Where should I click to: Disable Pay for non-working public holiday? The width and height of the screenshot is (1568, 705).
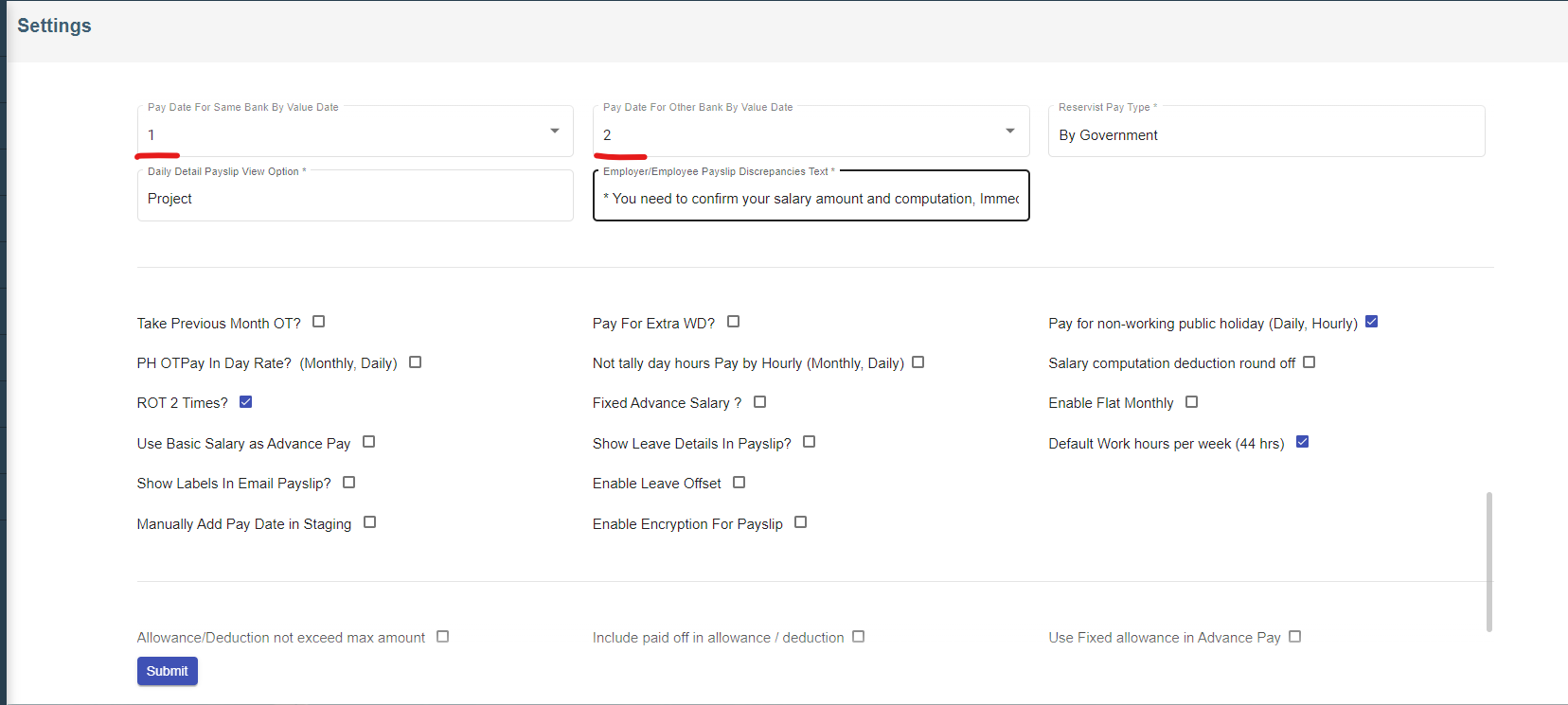click(x=1372, y=322)
